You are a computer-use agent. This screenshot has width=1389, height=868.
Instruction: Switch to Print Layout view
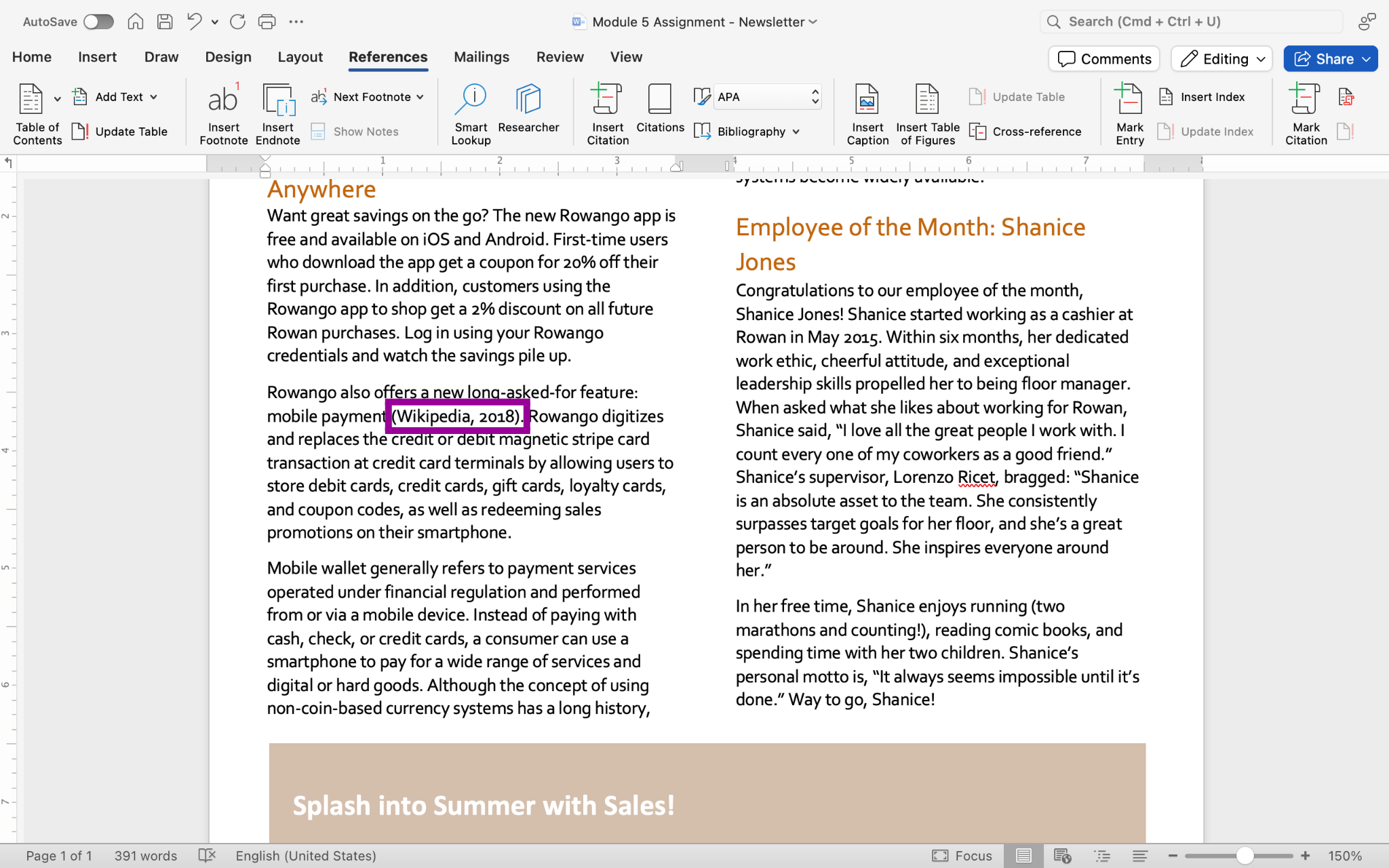(x=1023, y=856)
